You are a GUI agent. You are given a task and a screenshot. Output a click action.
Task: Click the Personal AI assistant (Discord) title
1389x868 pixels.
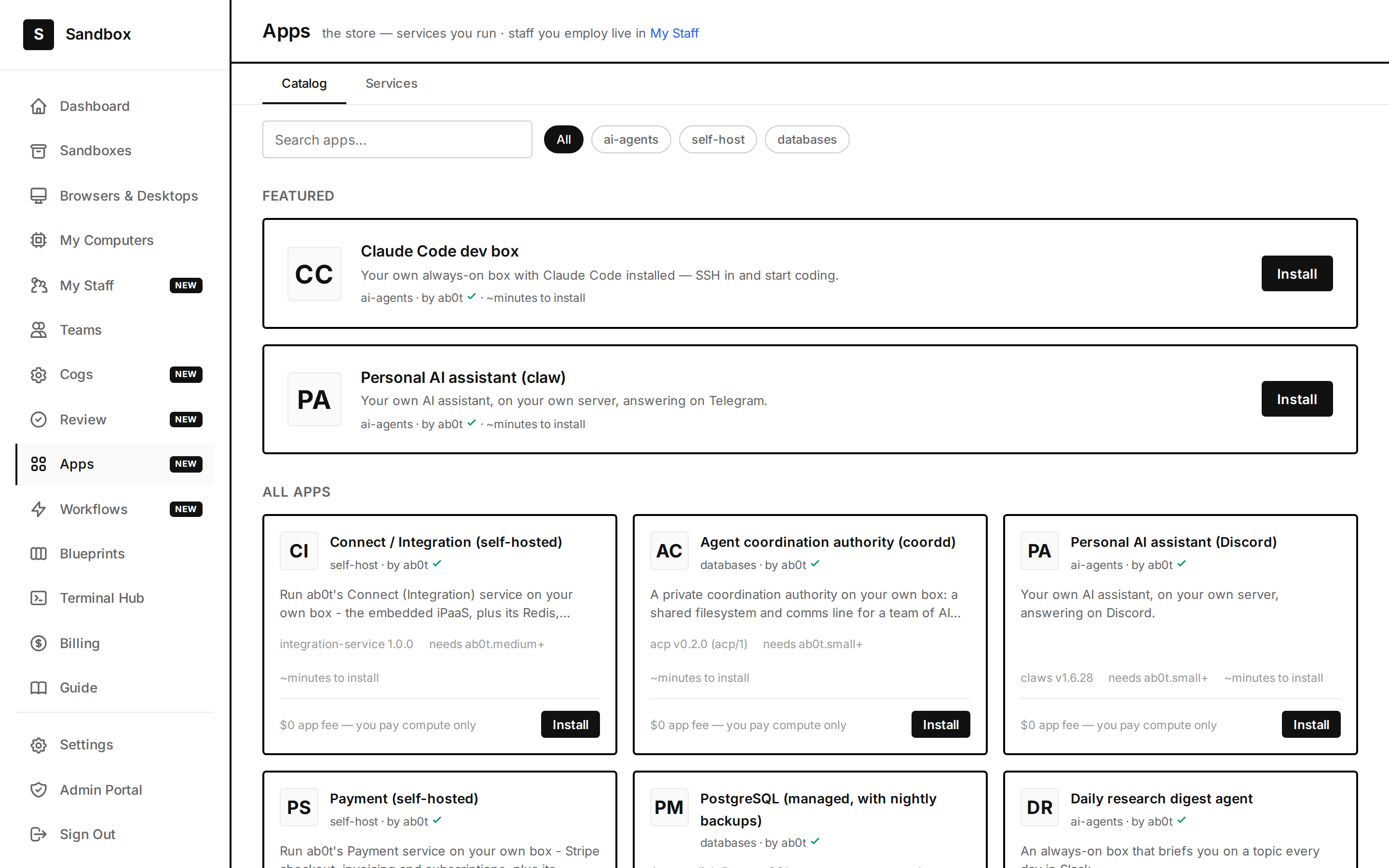coord(1174,542)
